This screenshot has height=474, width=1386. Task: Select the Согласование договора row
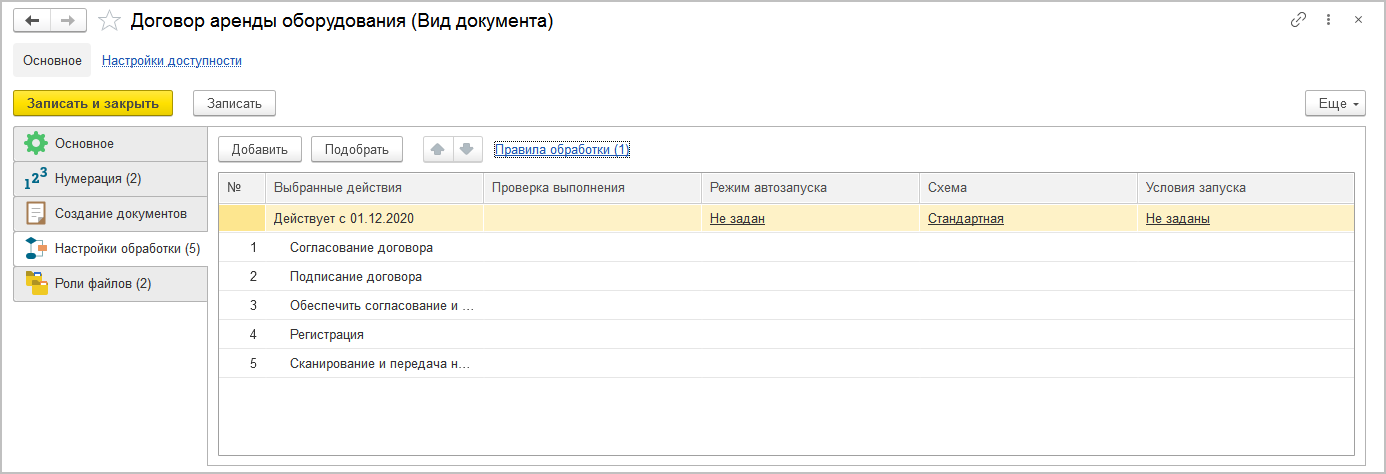click(361, 247)
